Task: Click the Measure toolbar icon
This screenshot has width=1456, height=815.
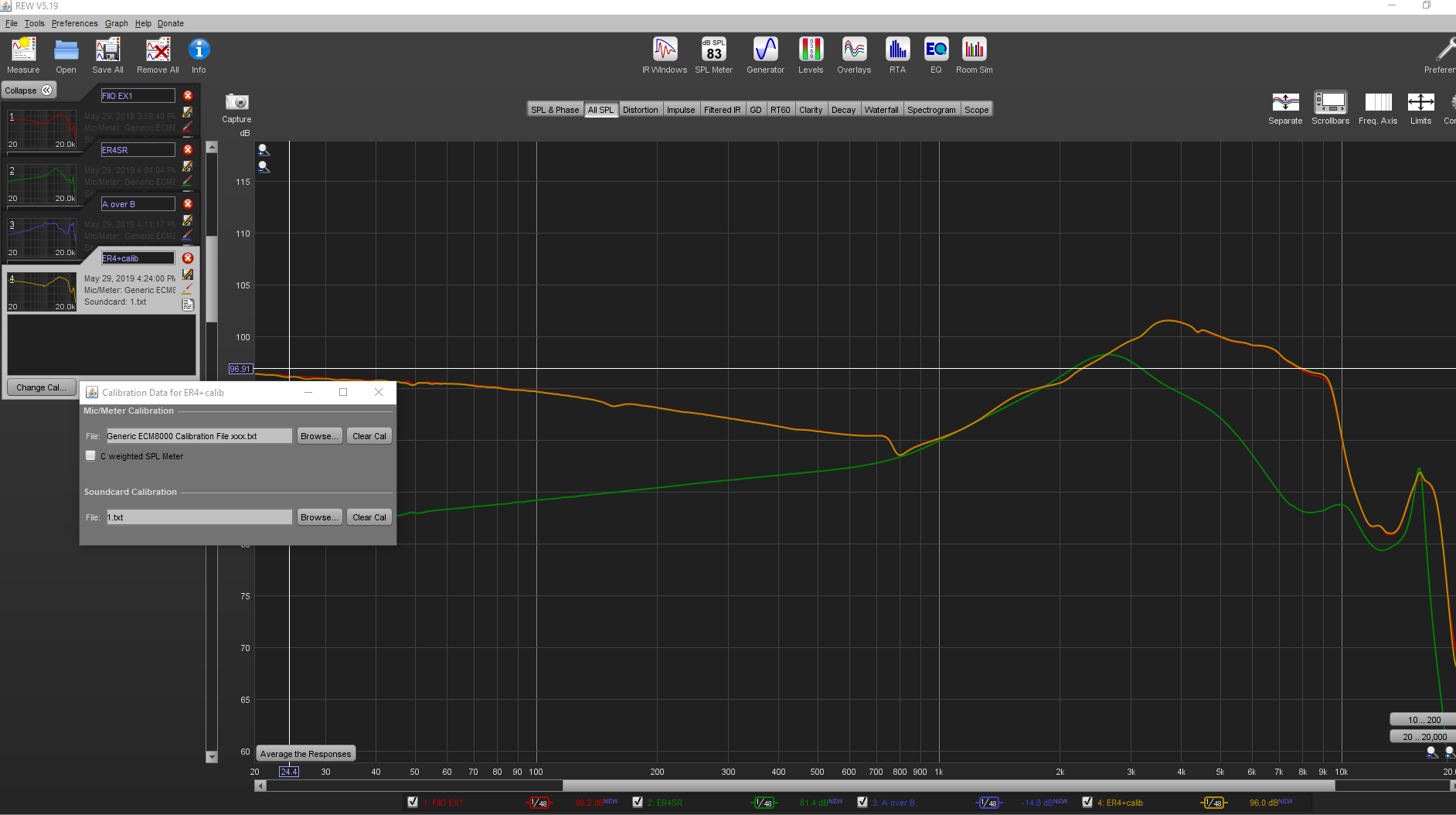Action: click(23, 56)
